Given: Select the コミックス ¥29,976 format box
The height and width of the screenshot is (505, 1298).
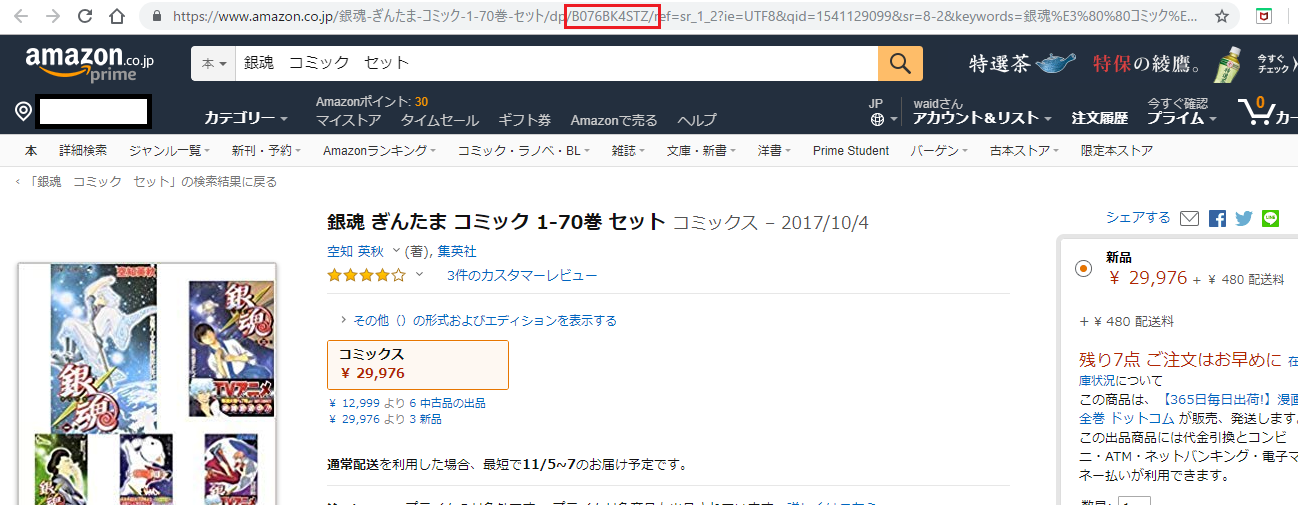Looking at the screenshot, I should point(418,365).
